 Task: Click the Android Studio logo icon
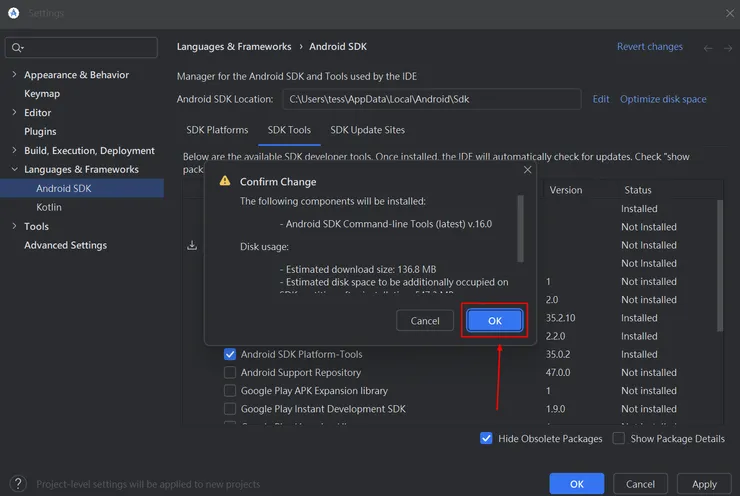point(14,12)
